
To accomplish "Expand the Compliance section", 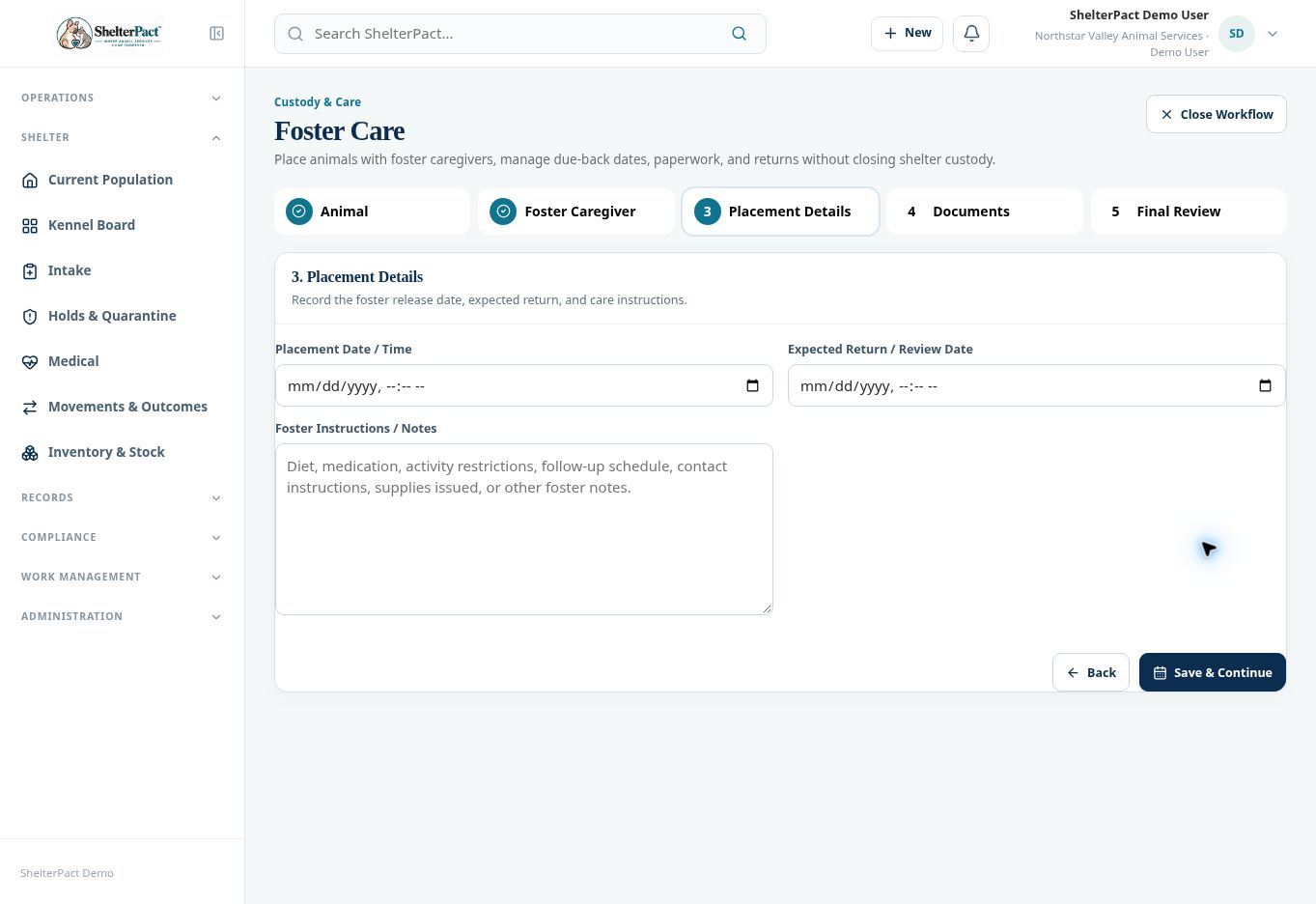I will 122,537.
